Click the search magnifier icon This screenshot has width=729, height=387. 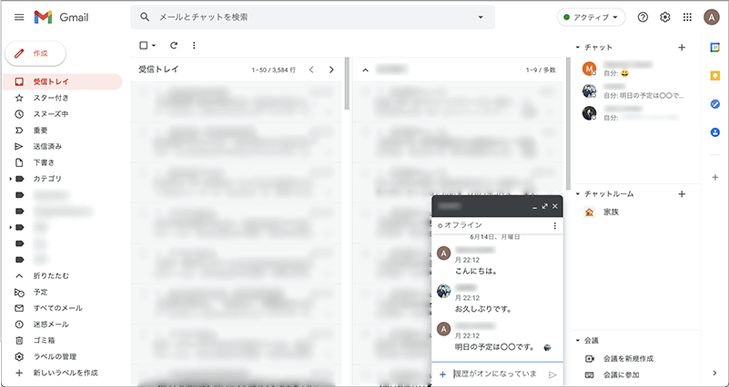click(145, 17)
